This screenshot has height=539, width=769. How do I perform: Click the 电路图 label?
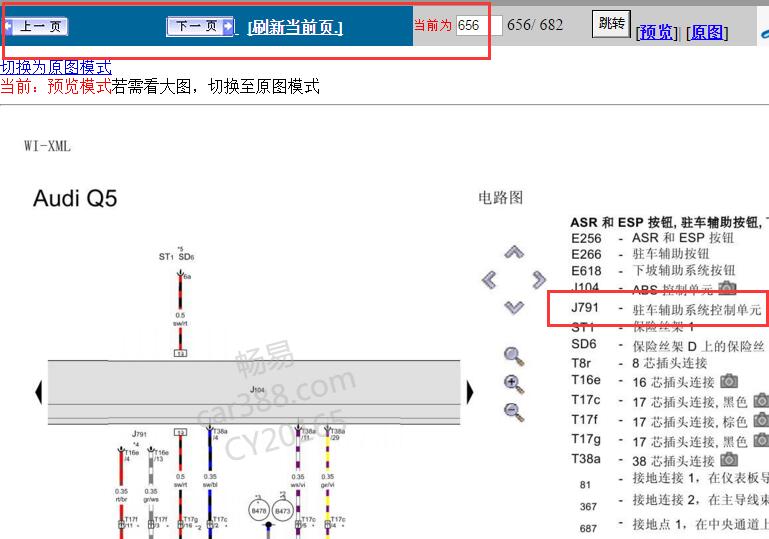tap(501, 198)
